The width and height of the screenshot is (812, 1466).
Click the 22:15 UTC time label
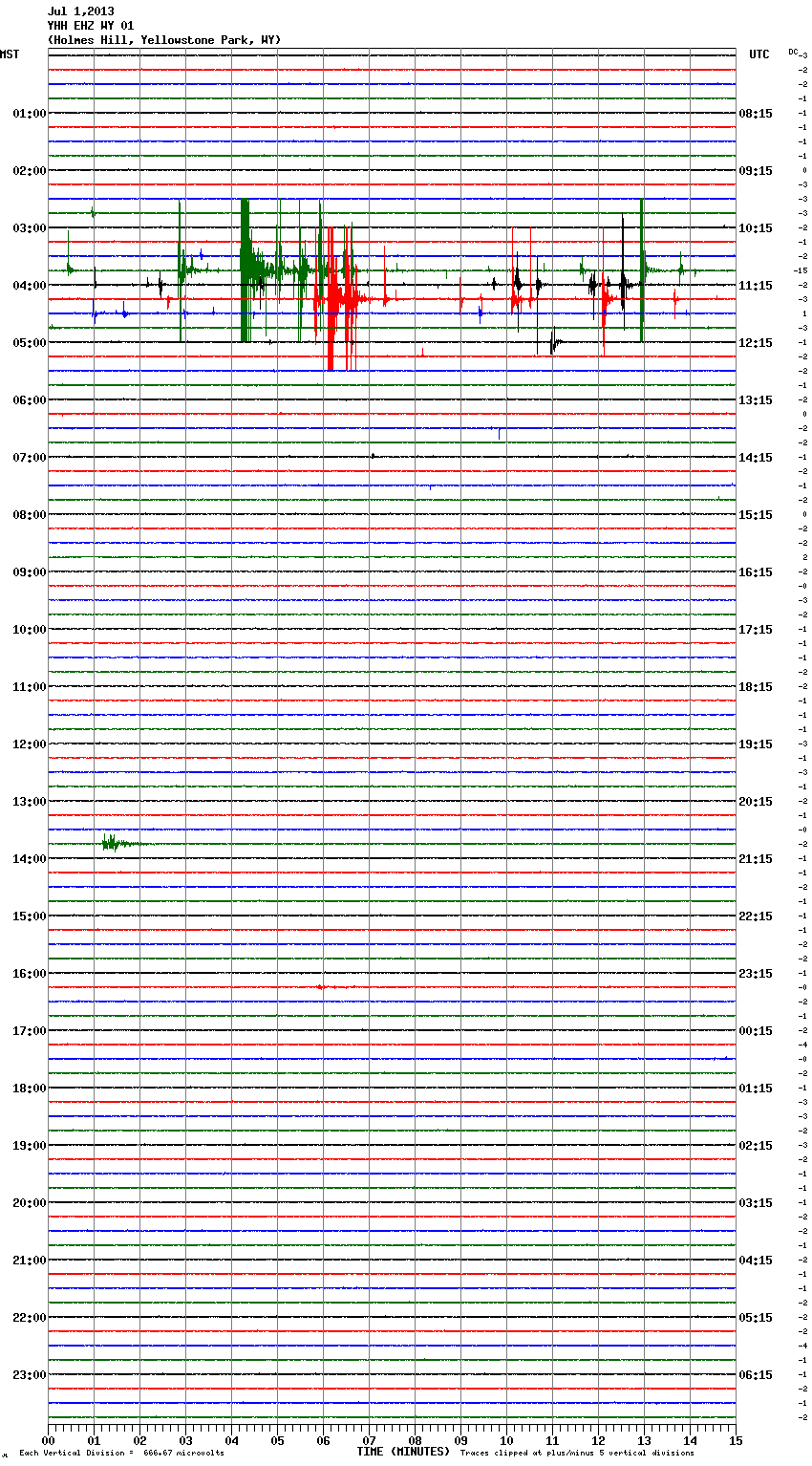pyautogui.click(x=756, y=916)
